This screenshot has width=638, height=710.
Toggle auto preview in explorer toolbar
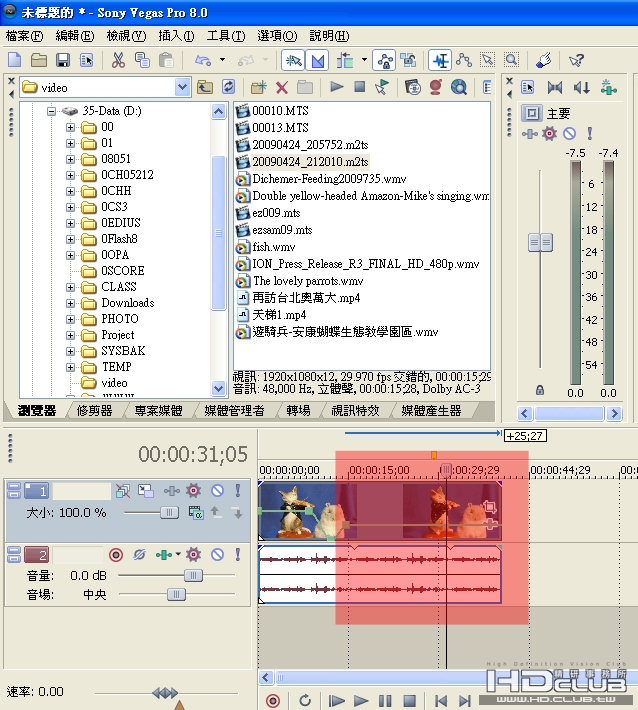tap(382, 87)
